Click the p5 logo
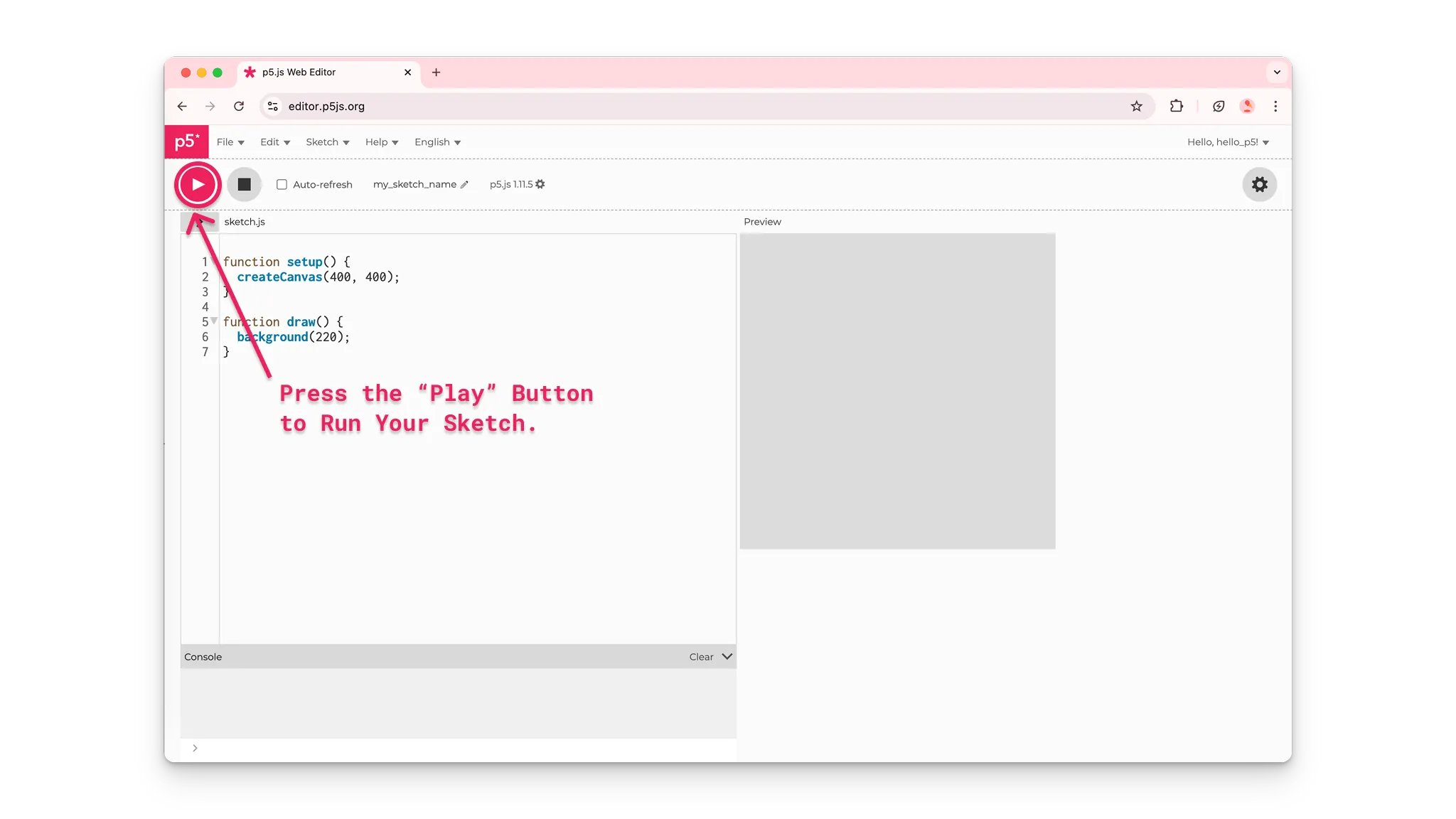This screenshot has height=819, width=1456. [x=186, y=141]
